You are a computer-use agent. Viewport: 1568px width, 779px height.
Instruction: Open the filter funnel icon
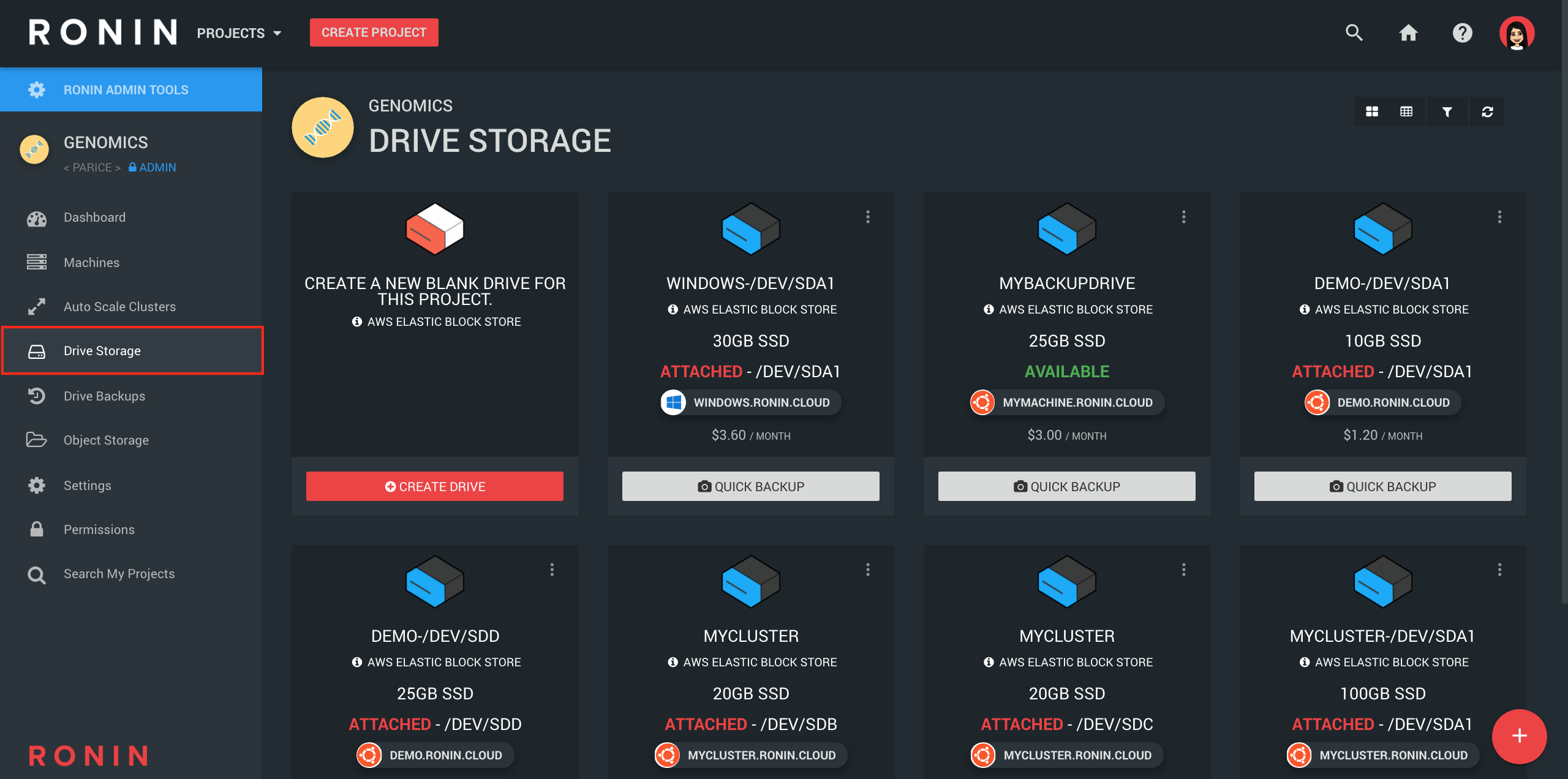1447,111
